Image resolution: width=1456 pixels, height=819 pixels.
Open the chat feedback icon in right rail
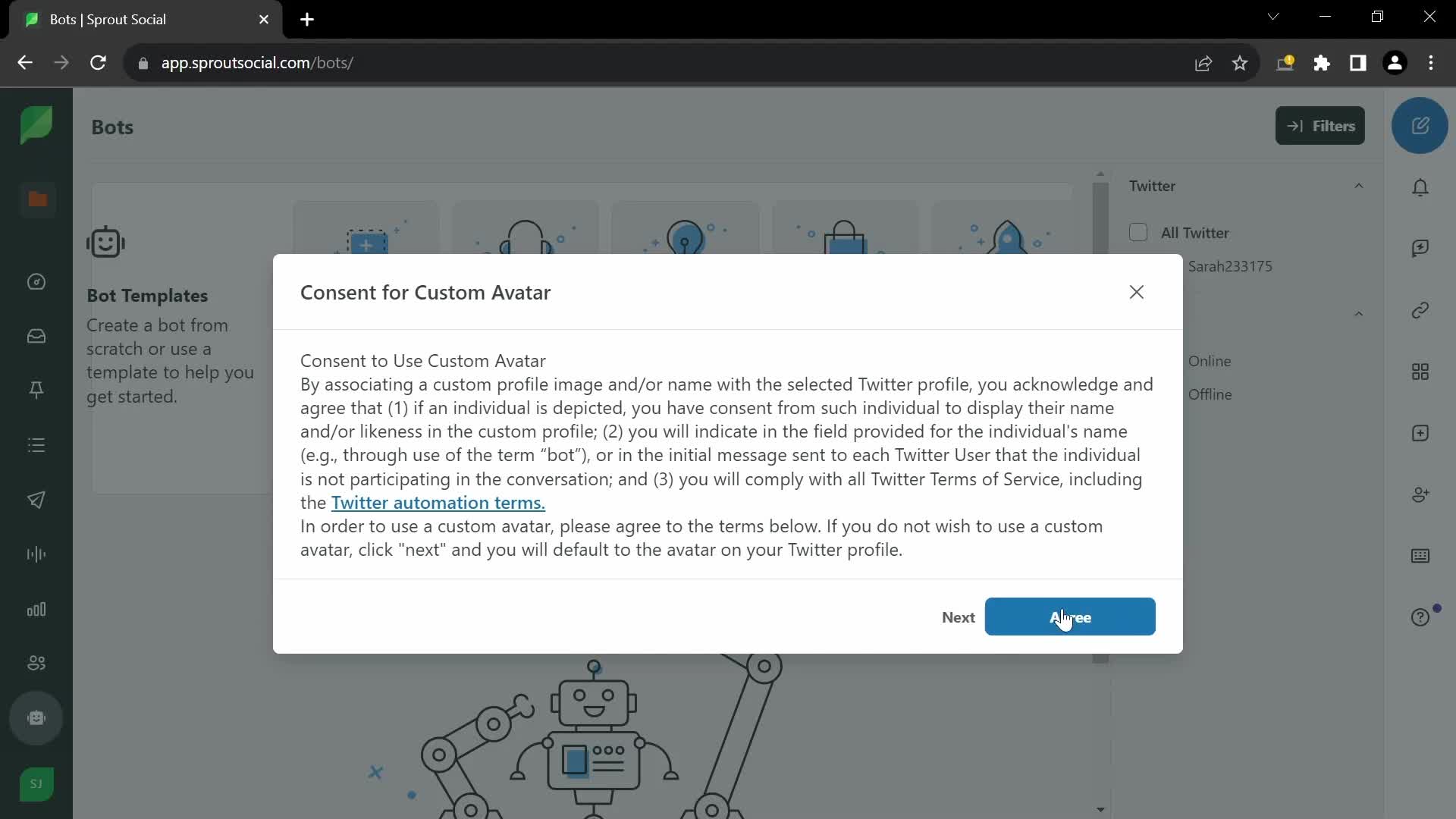(x=1420, y=249)
